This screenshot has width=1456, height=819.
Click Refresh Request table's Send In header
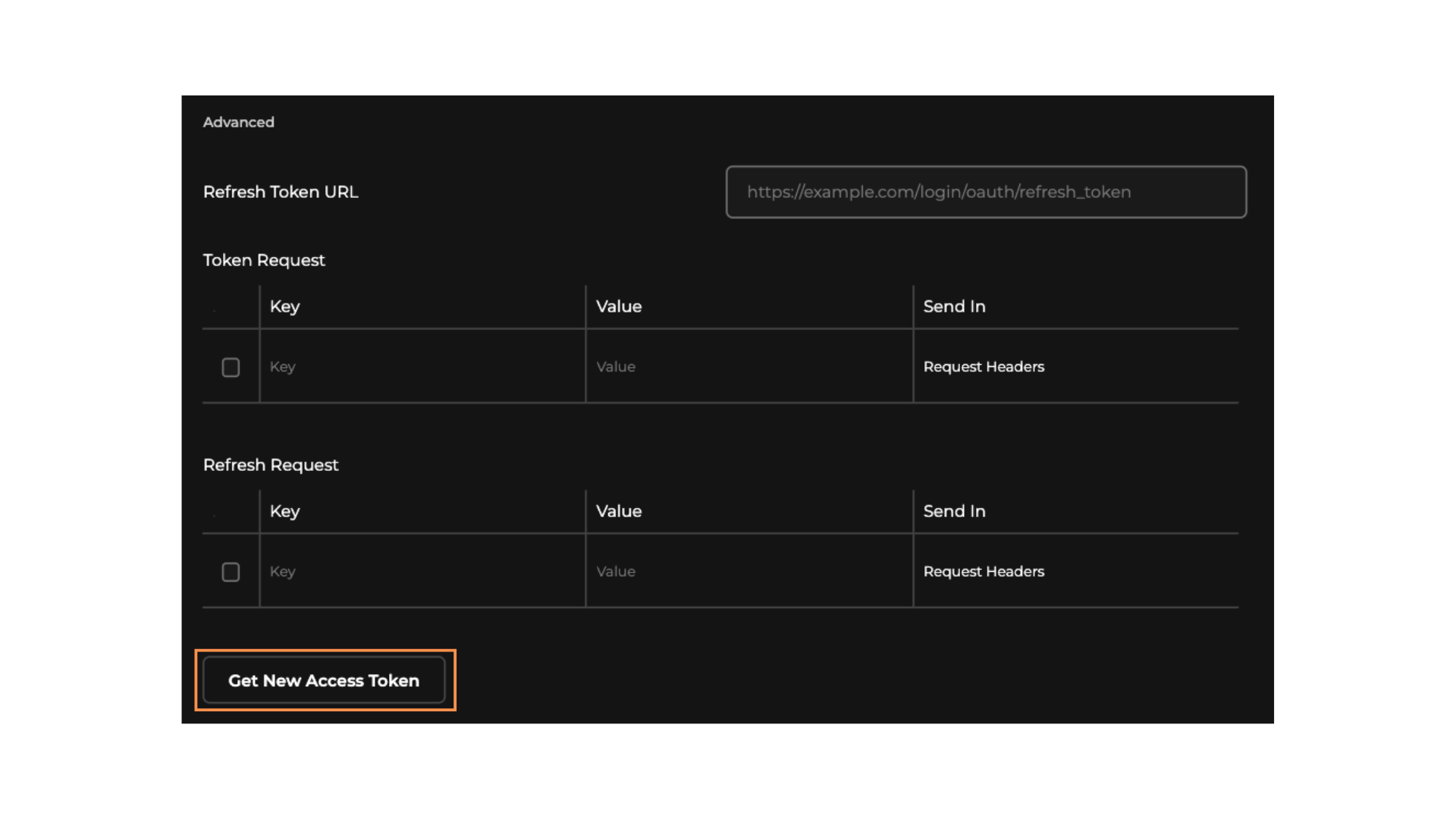[x=954, y=511]
